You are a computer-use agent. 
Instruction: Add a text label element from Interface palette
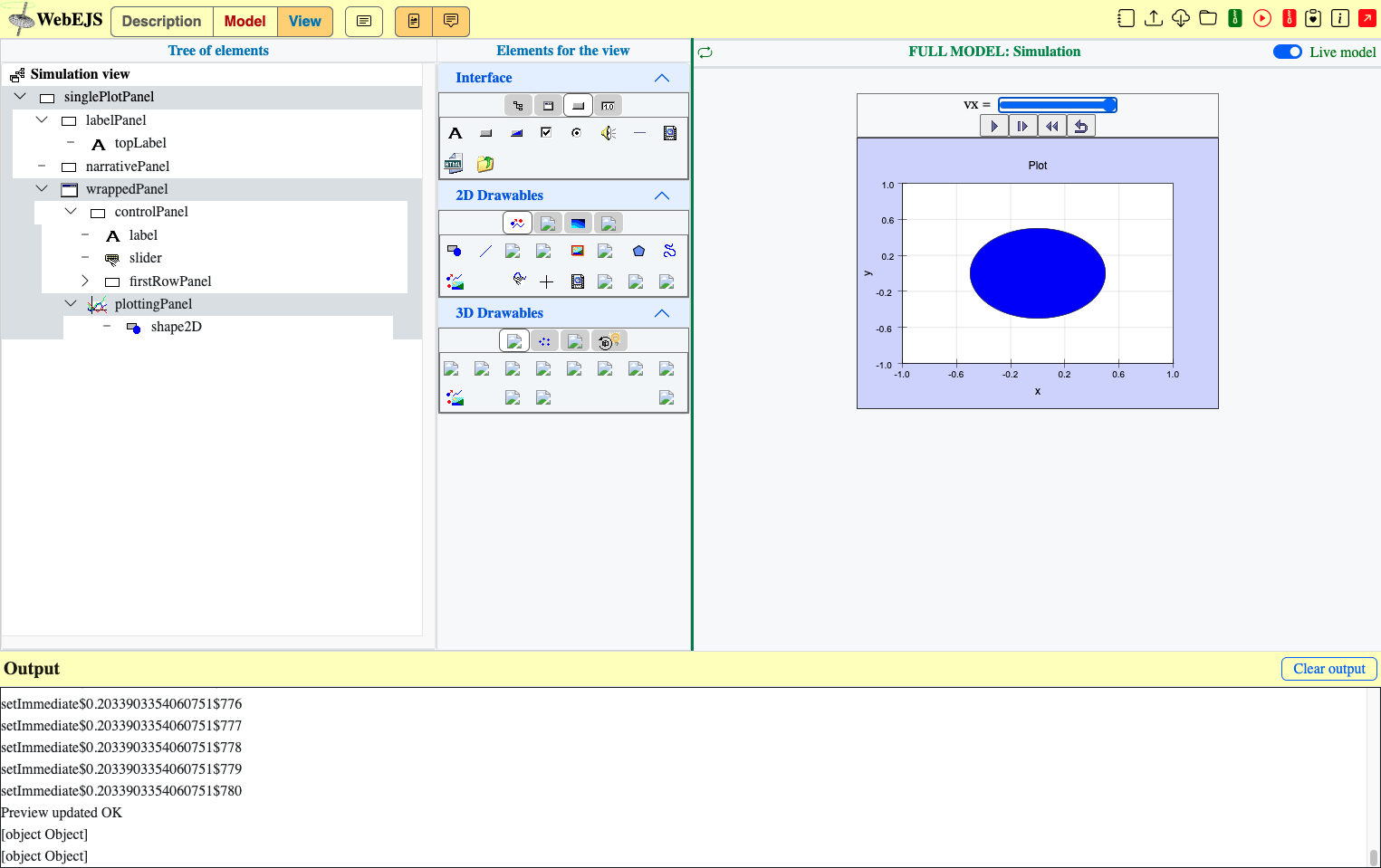pos(456,133)
